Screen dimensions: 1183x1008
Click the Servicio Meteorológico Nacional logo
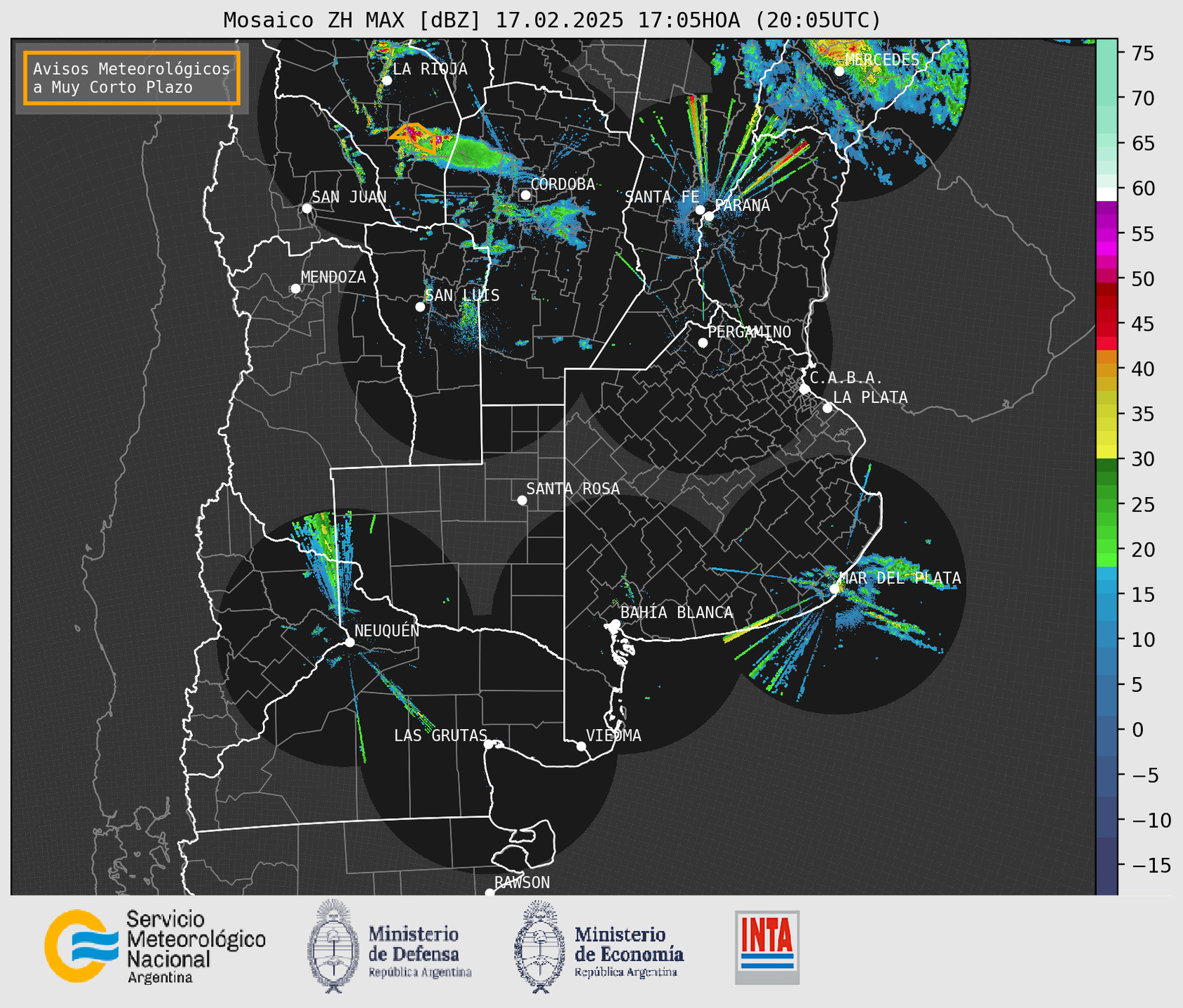155,946
